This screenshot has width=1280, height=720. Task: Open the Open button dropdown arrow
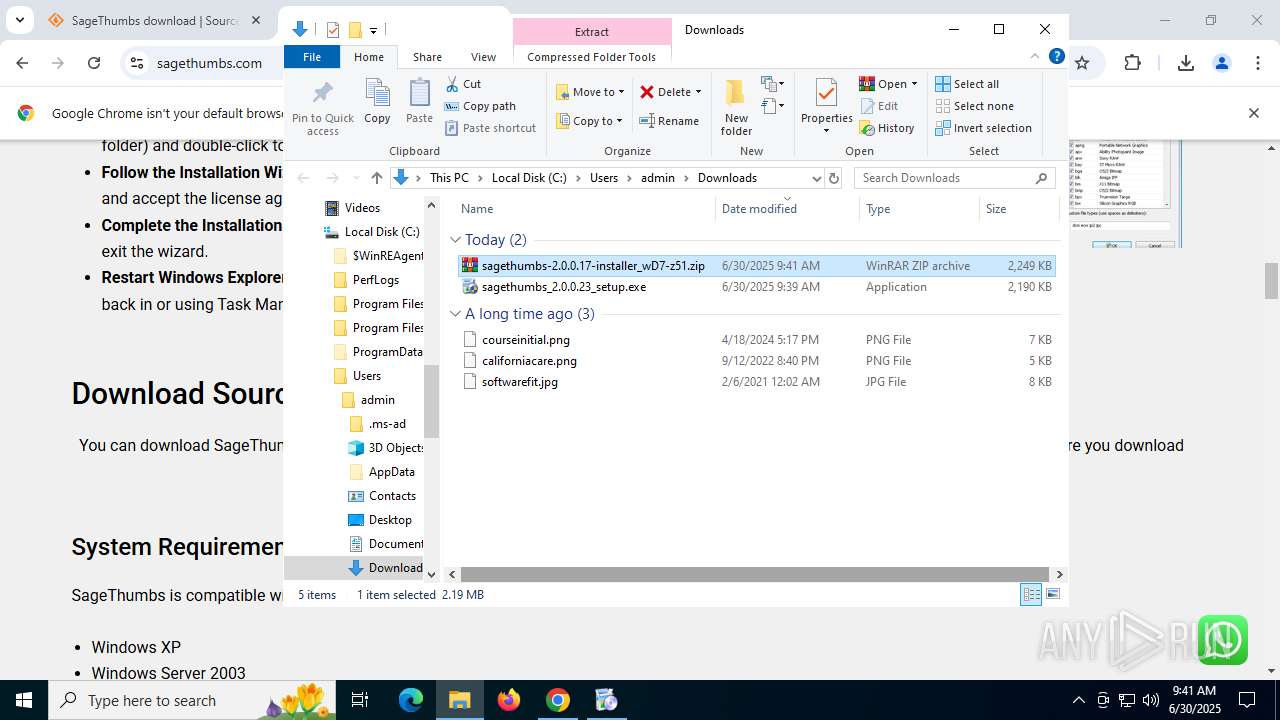click(x=914, y=84)
